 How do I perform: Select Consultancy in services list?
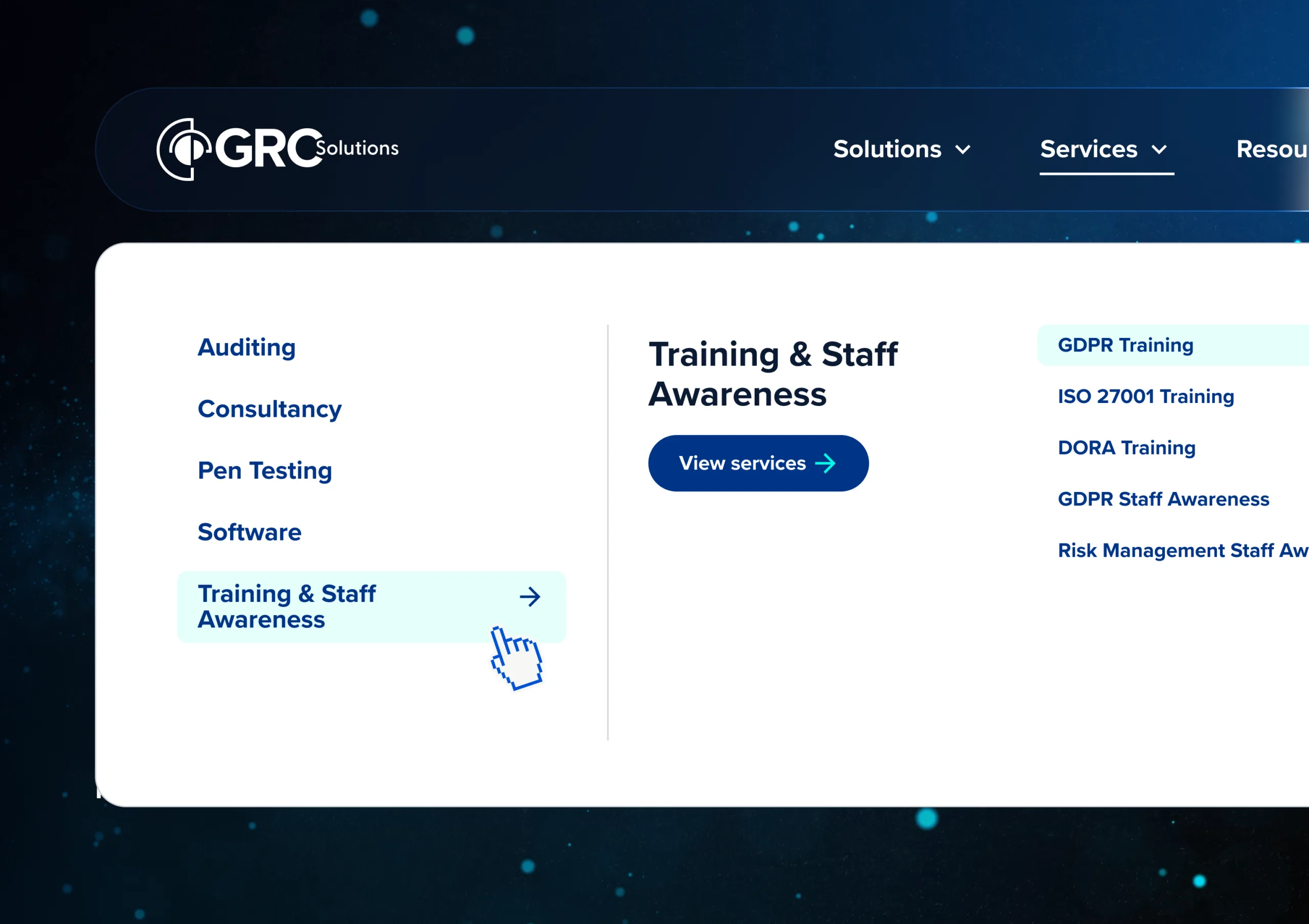tap(269, 409)
